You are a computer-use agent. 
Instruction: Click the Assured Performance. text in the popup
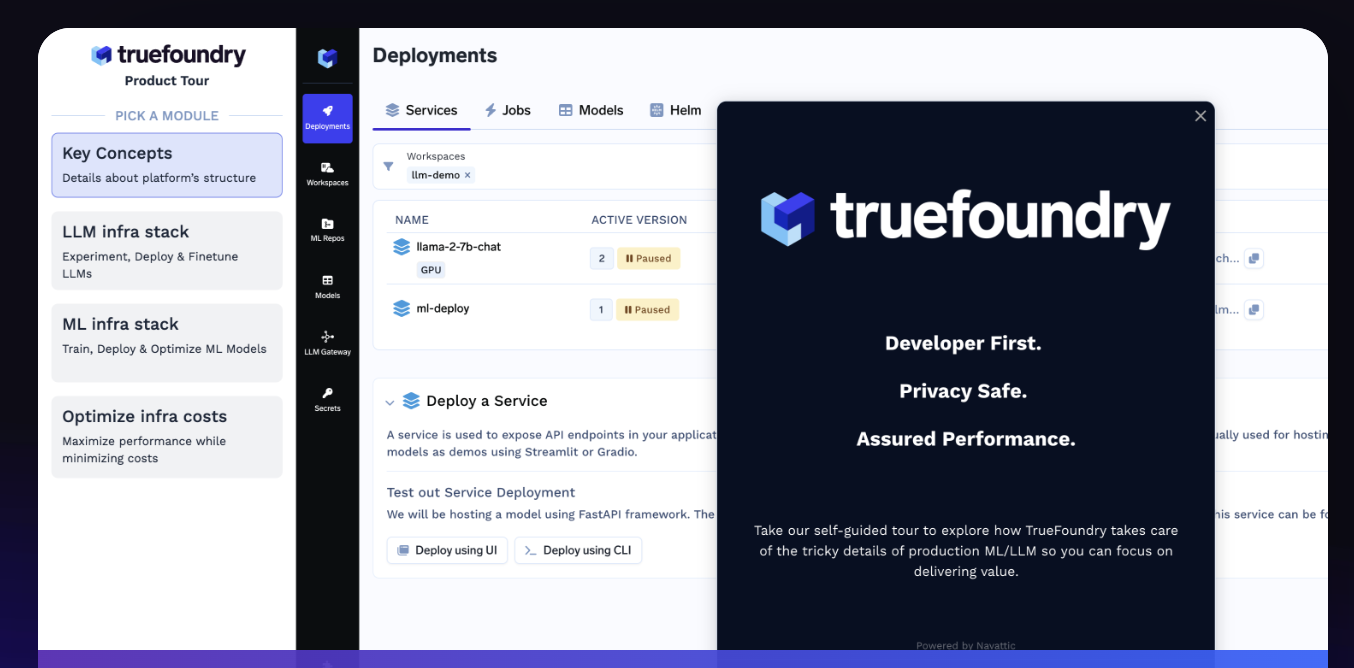966,439
